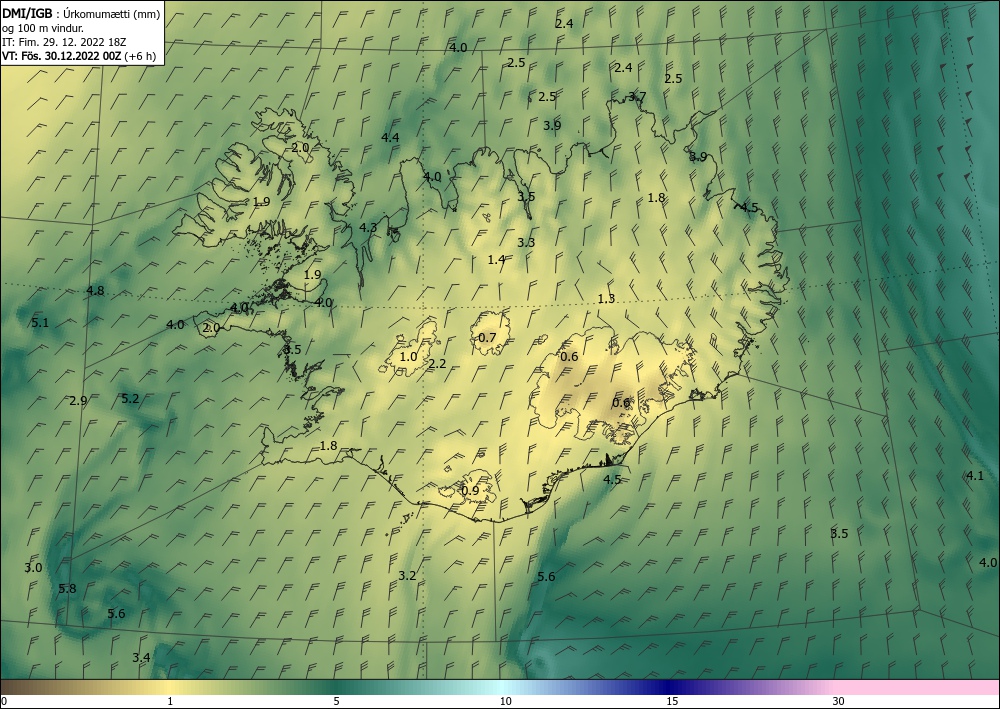Image resolution: width=1000 pixels, height=709 pixels.
Task: Click the legend tick label '5'
Action: 336,701
